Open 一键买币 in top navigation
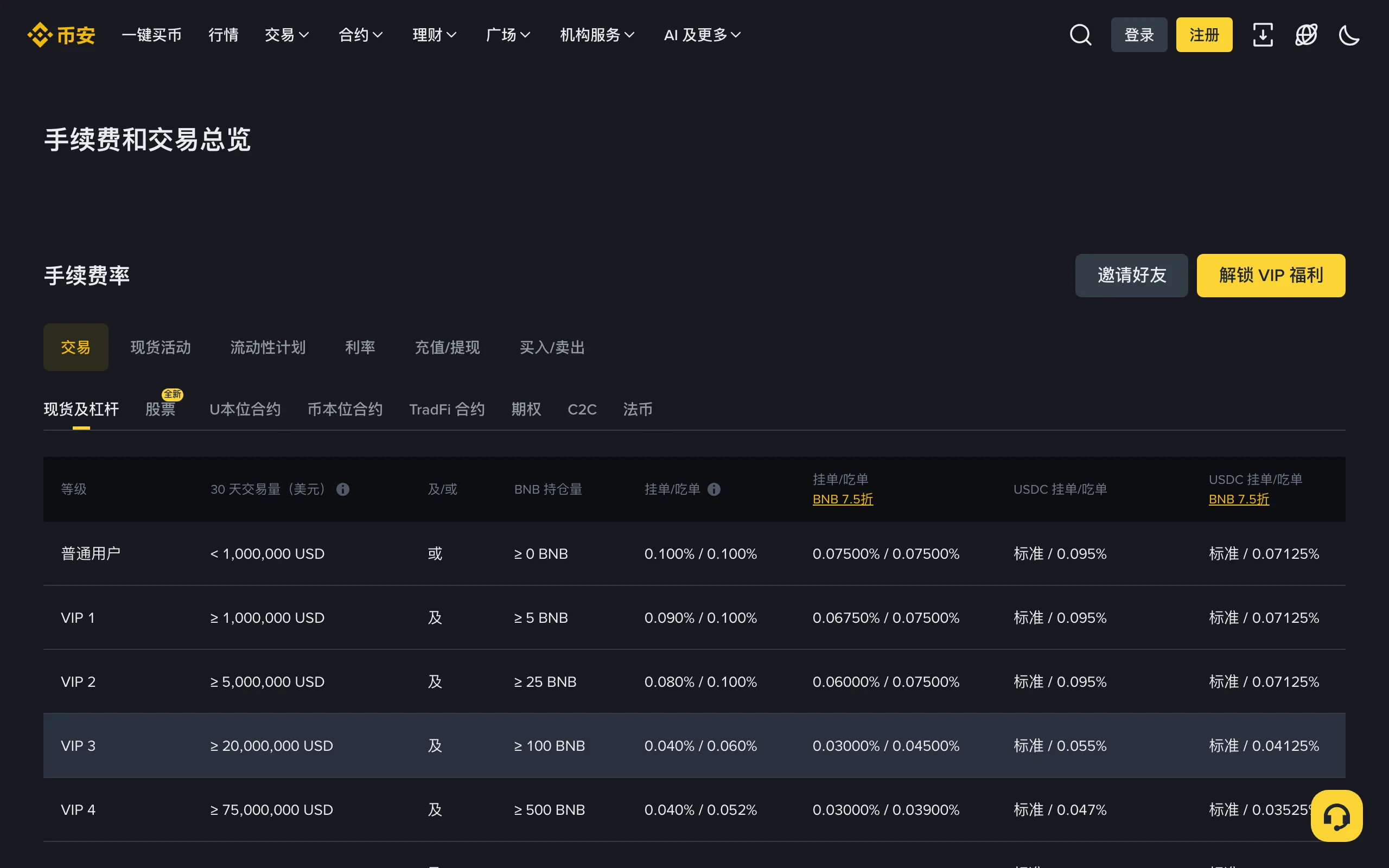The height and width of the screenshot is (868, 1389). click(x=151, y=35)
